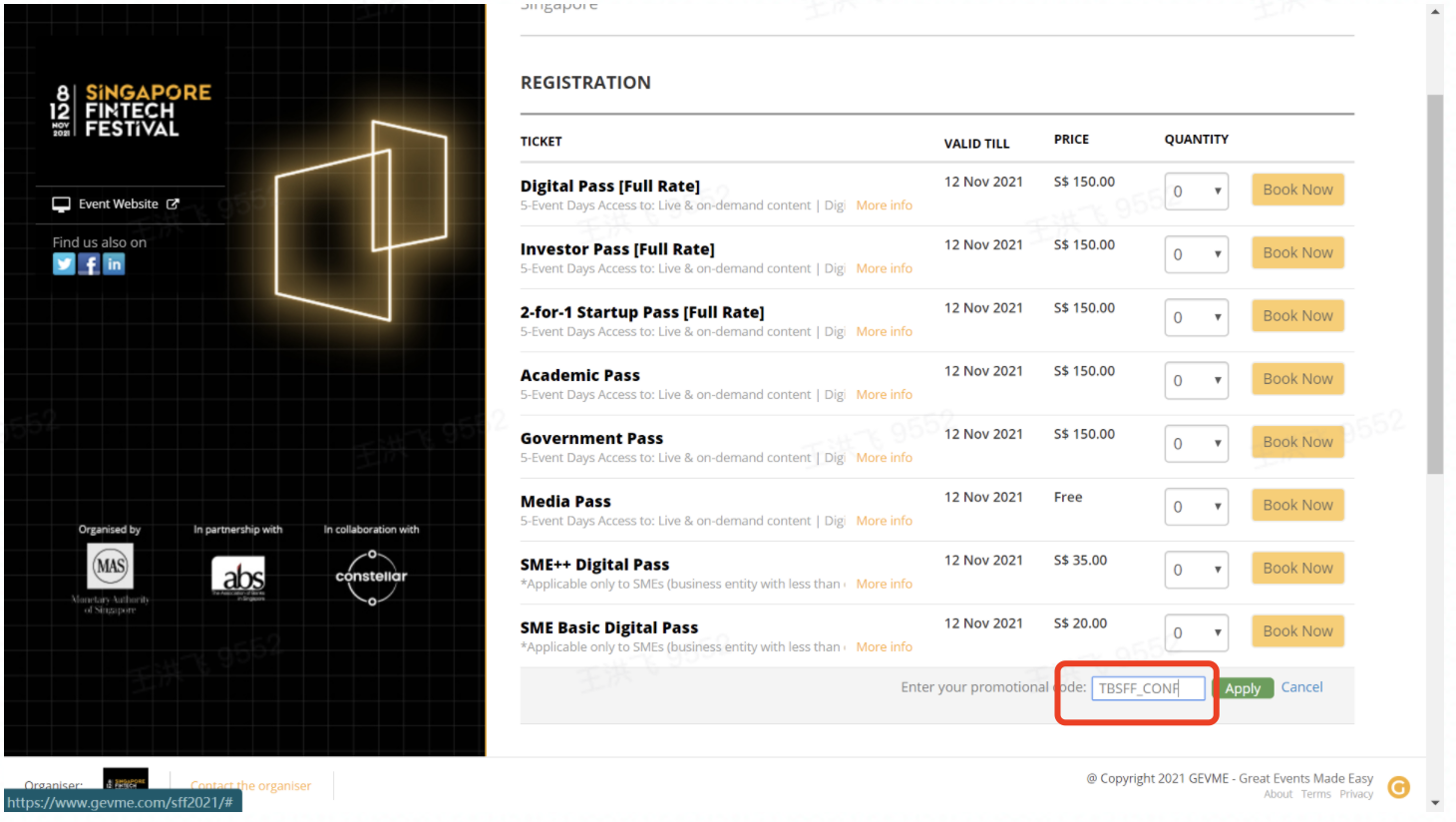Select the Media Pass ticket title
This screenshot has width=1456, height=822.
[565, 502]
